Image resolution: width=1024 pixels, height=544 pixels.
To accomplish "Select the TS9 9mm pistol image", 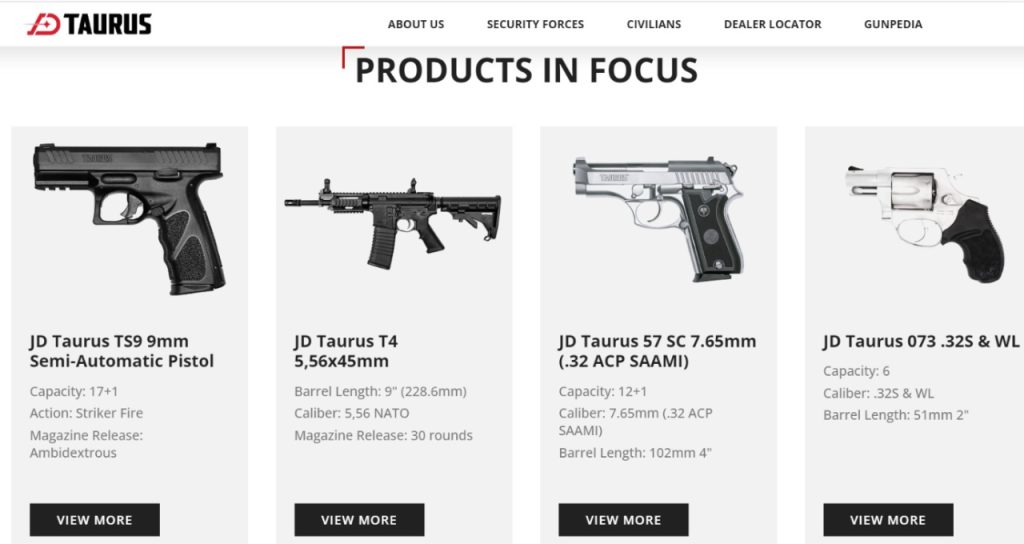I will (129, 219).
